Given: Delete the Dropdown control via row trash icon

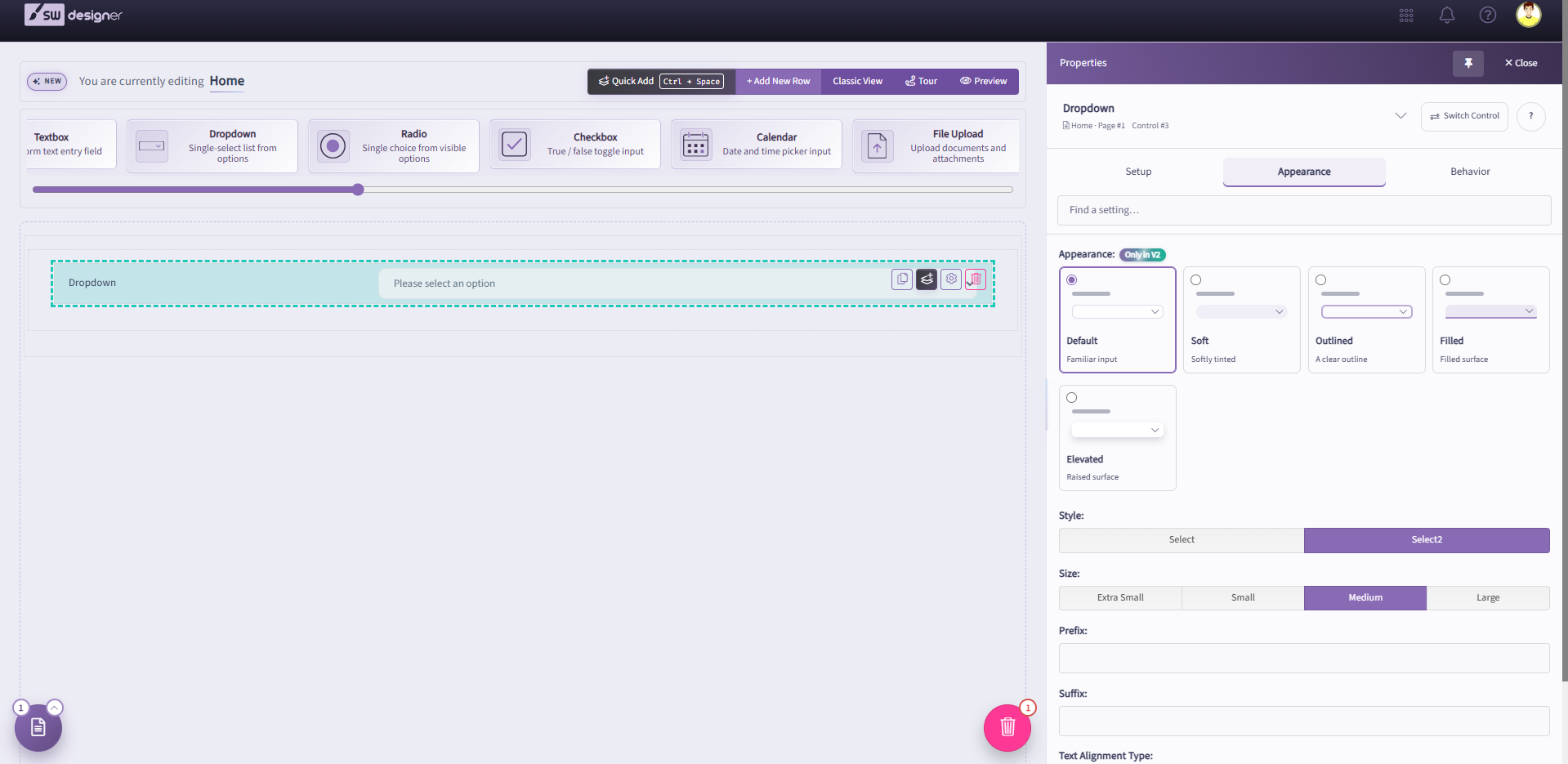Looking at the screenshot, I should 976,279.
